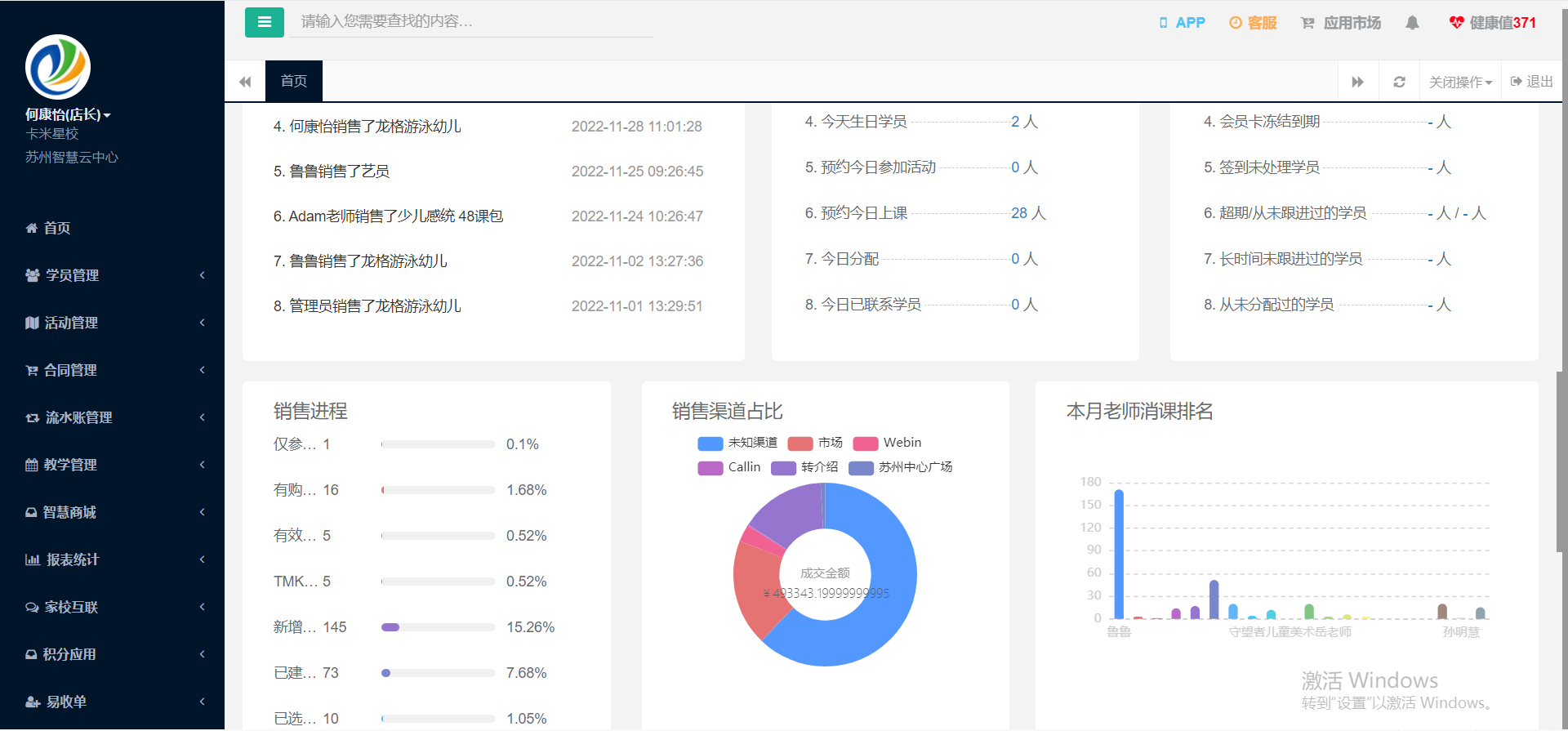Click the green hamburger menu toggle button
Image resolution: width=1568 pixels, height=731 pixels.
[x=264, y=22]
